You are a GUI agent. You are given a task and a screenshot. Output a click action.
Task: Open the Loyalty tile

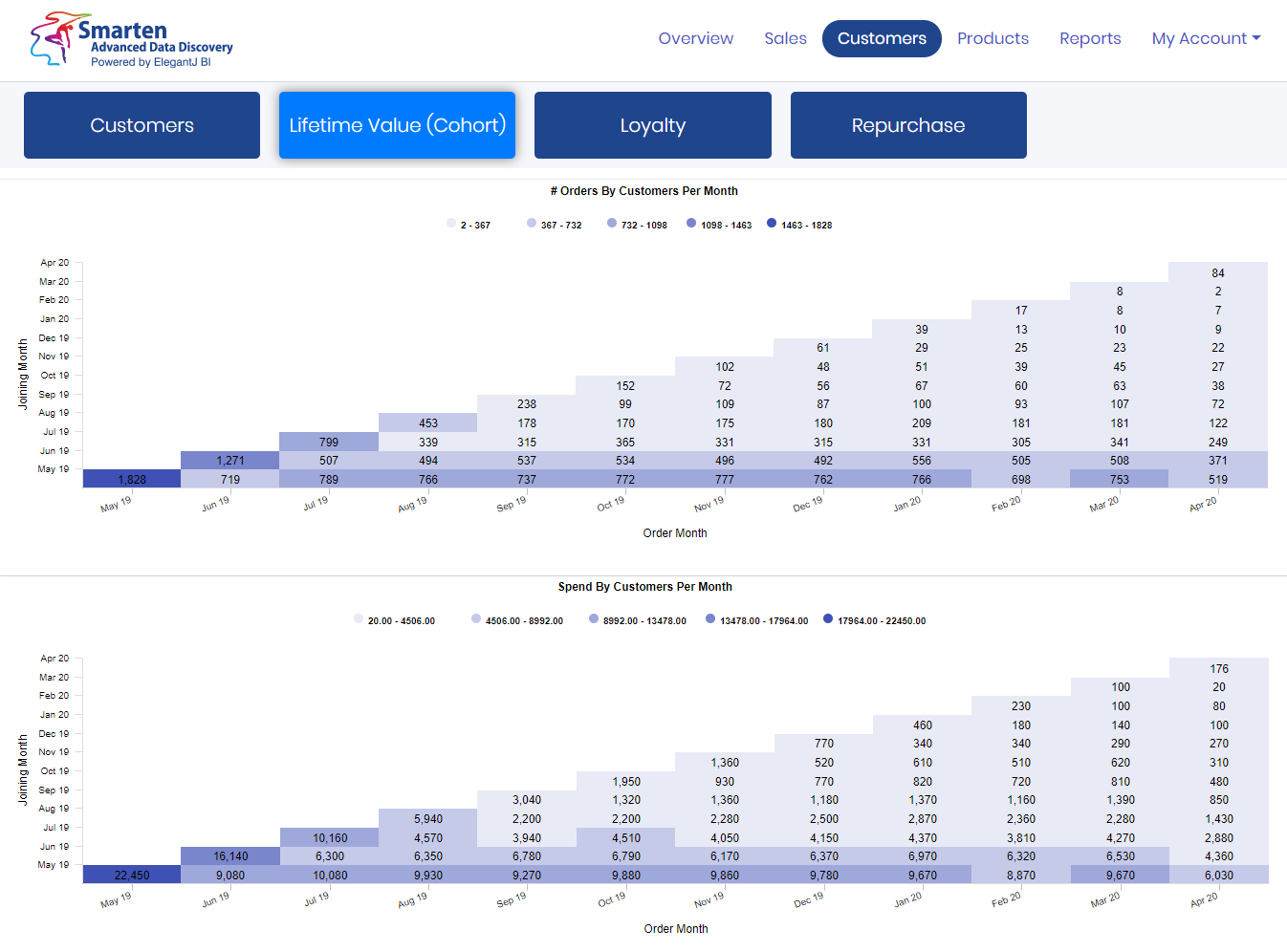pos(653,125)
